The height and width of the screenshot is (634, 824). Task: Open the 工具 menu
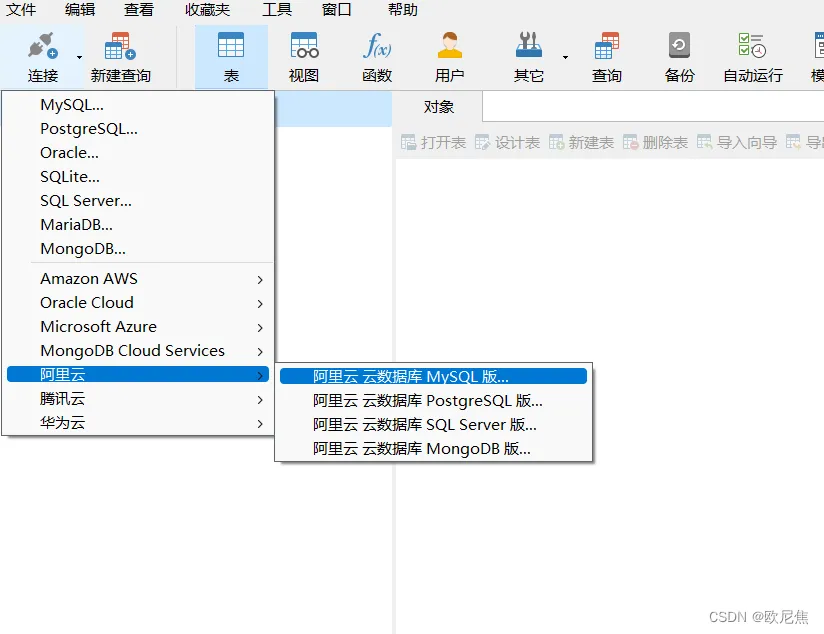pyautogui.click(x=278, y=10)
